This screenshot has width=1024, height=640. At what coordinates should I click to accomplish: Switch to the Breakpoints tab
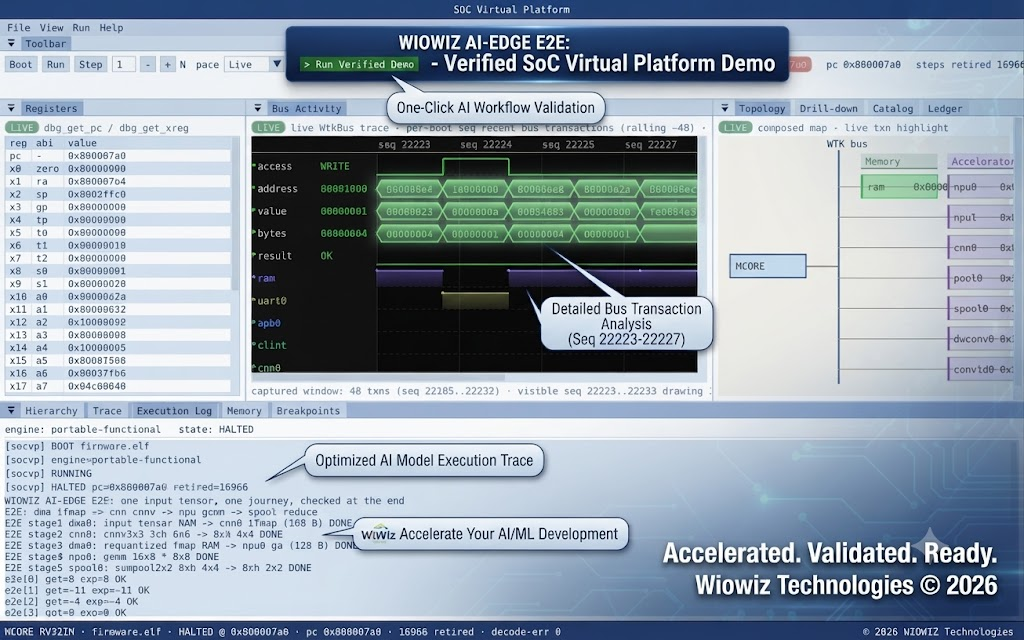pyautogui.click(x=308, y=411)
